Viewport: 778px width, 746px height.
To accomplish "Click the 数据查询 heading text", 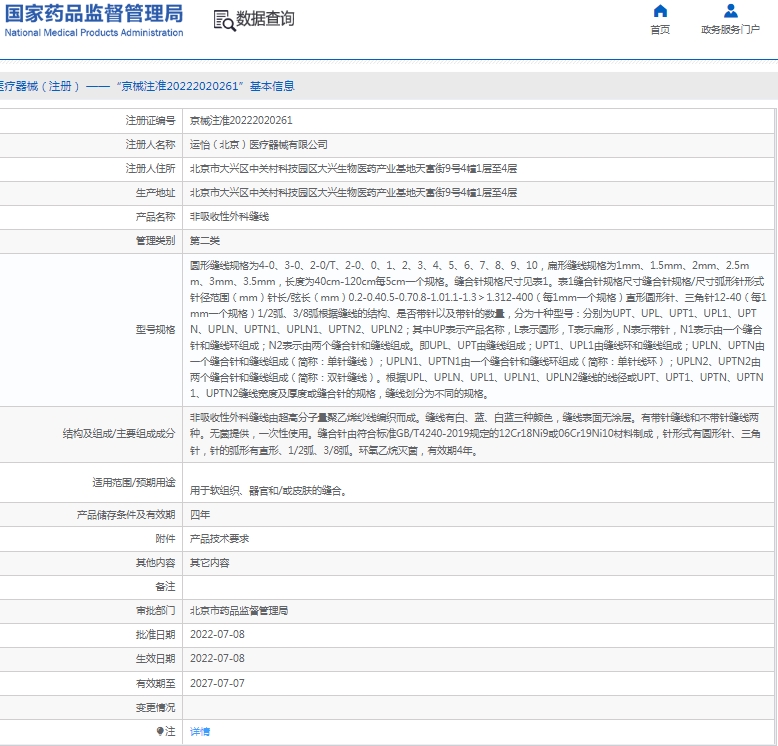I will [x=265, y=19].
